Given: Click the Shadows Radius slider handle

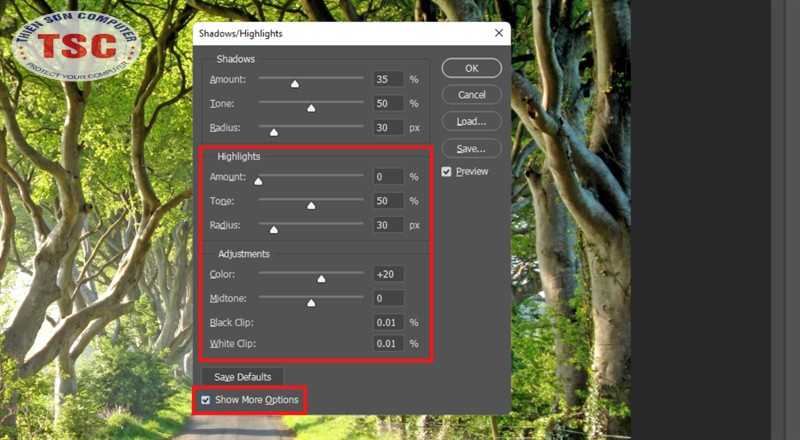Looking at the screenshot, I should point(273,132).
